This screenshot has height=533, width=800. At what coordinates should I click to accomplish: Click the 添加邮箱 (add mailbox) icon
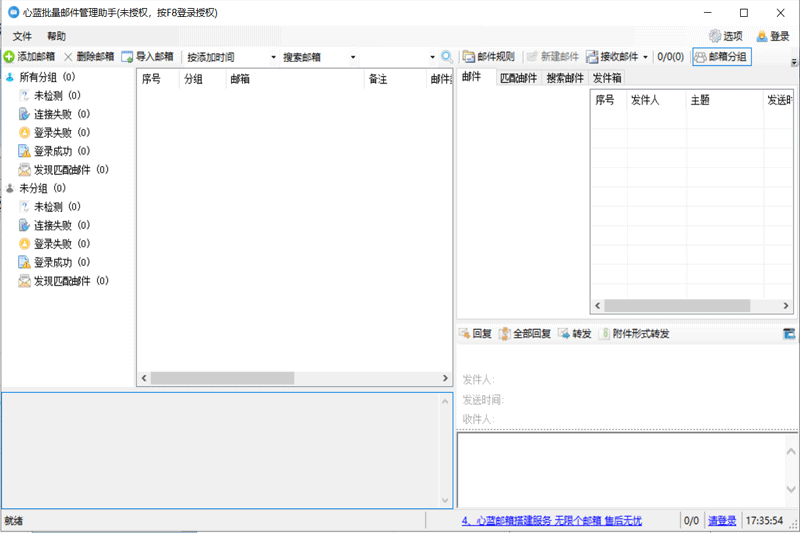click(x=9, y=57)
